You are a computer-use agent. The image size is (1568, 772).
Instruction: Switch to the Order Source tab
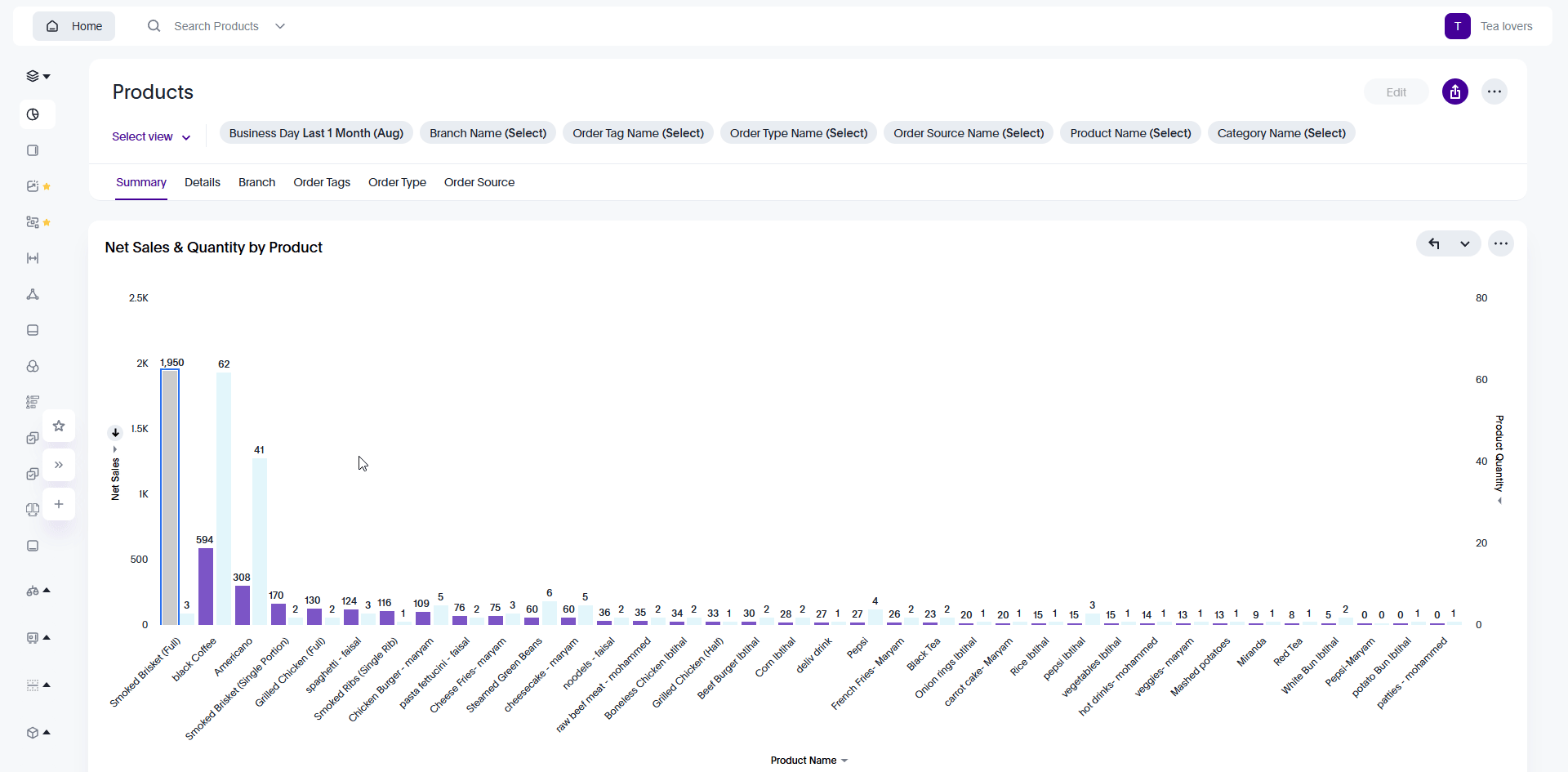(x=479, y=182)
